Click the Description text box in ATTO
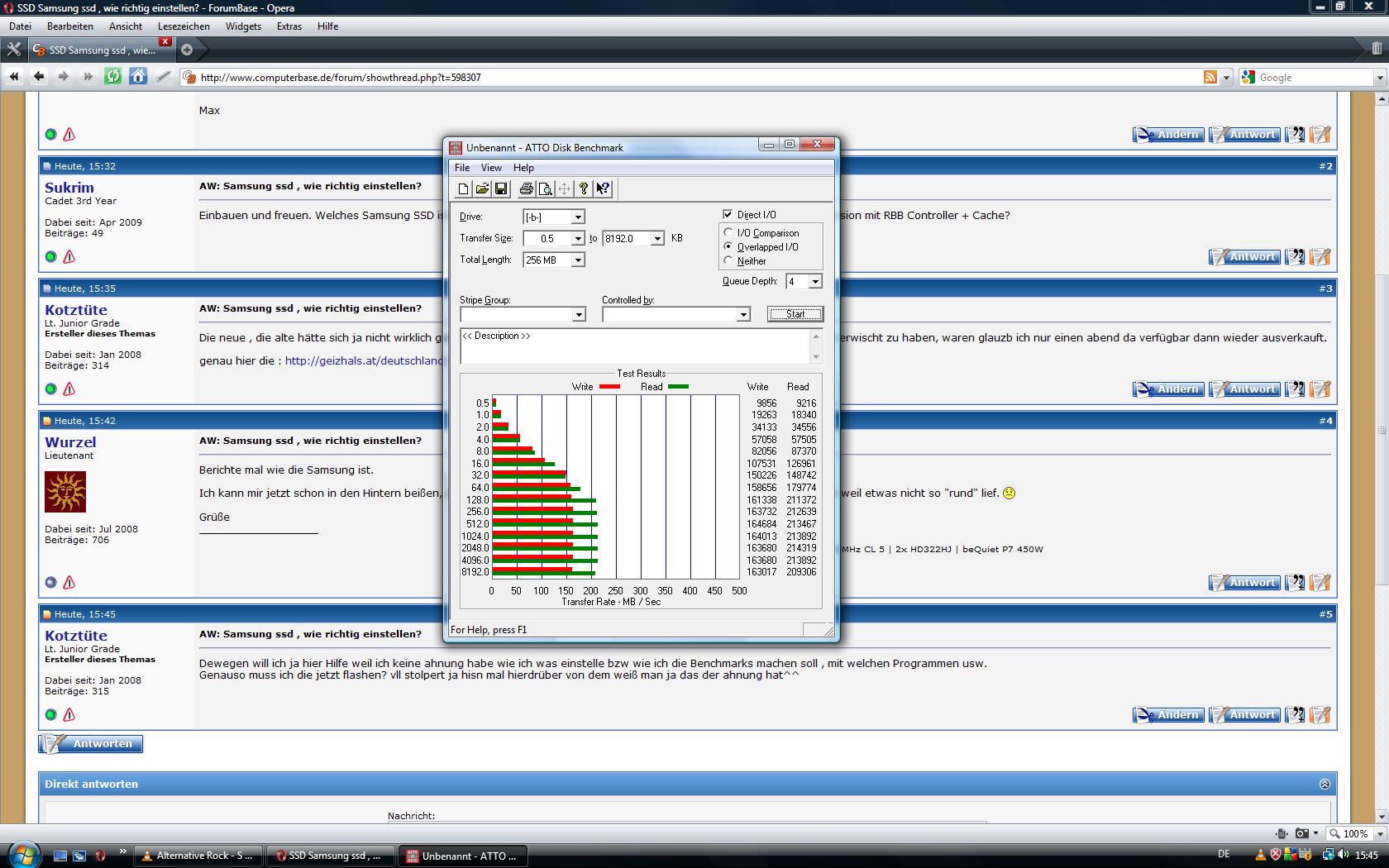 tap(635, 346)
